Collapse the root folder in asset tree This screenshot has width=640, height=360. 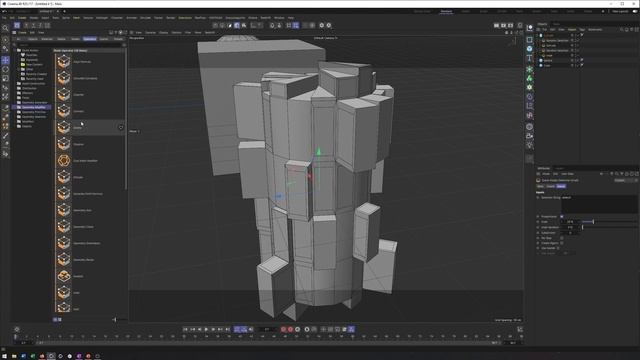pyautogui.click(x=15, y=50)
